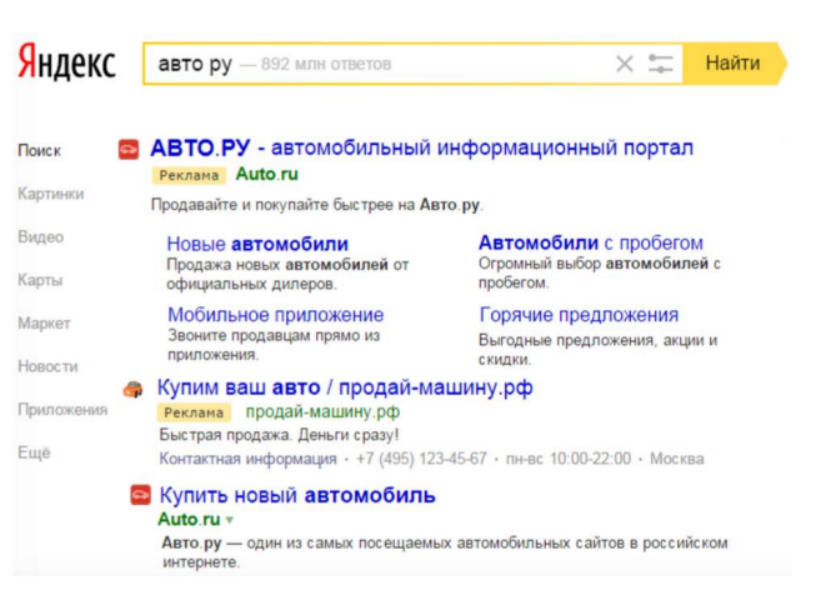The image size is (832, 595).
Task: Expand the Ещё menu item
Action: 34,453
